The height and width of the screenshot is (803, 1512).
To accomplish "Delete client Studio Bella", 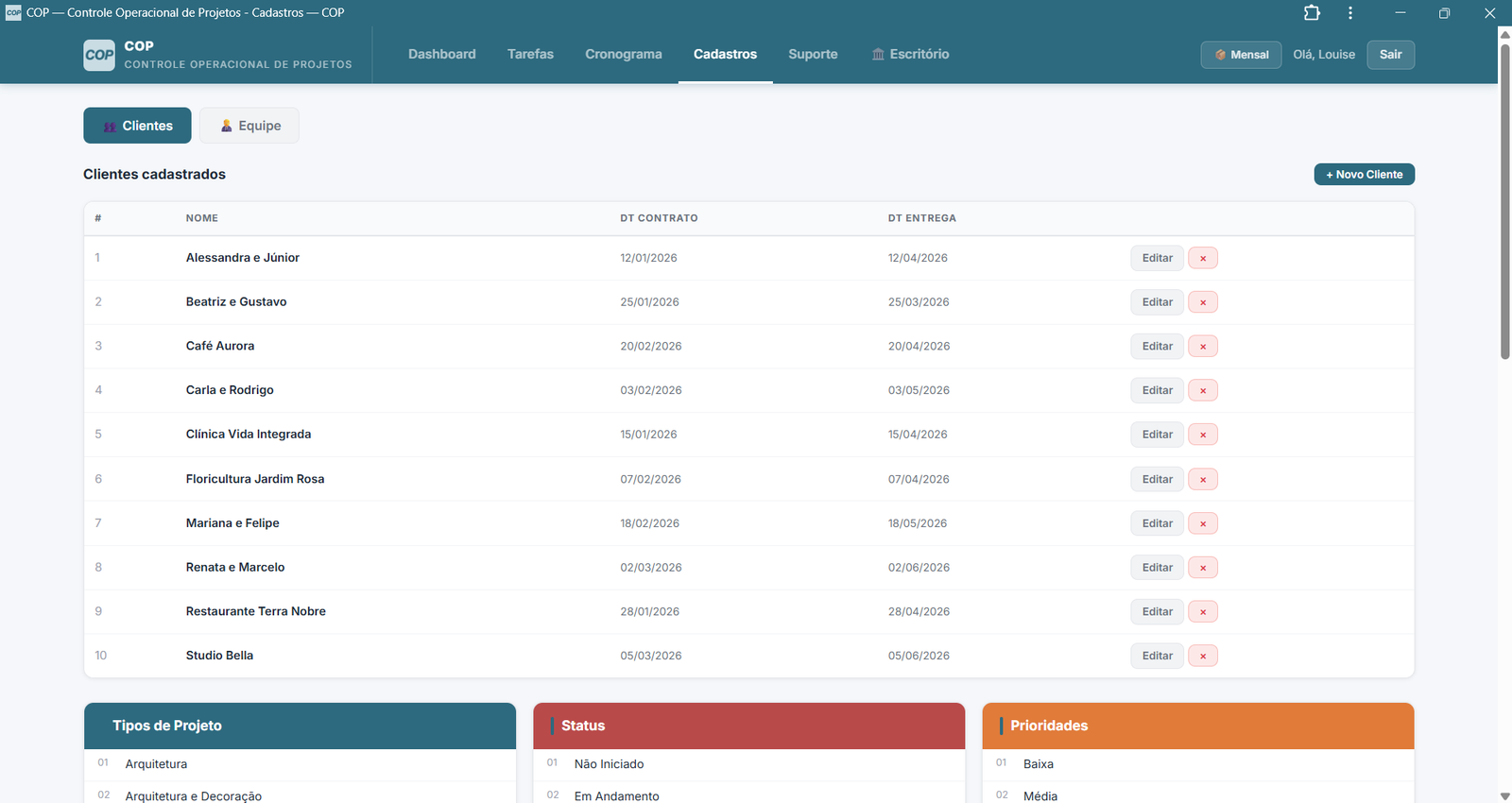I will point(1203,656).
